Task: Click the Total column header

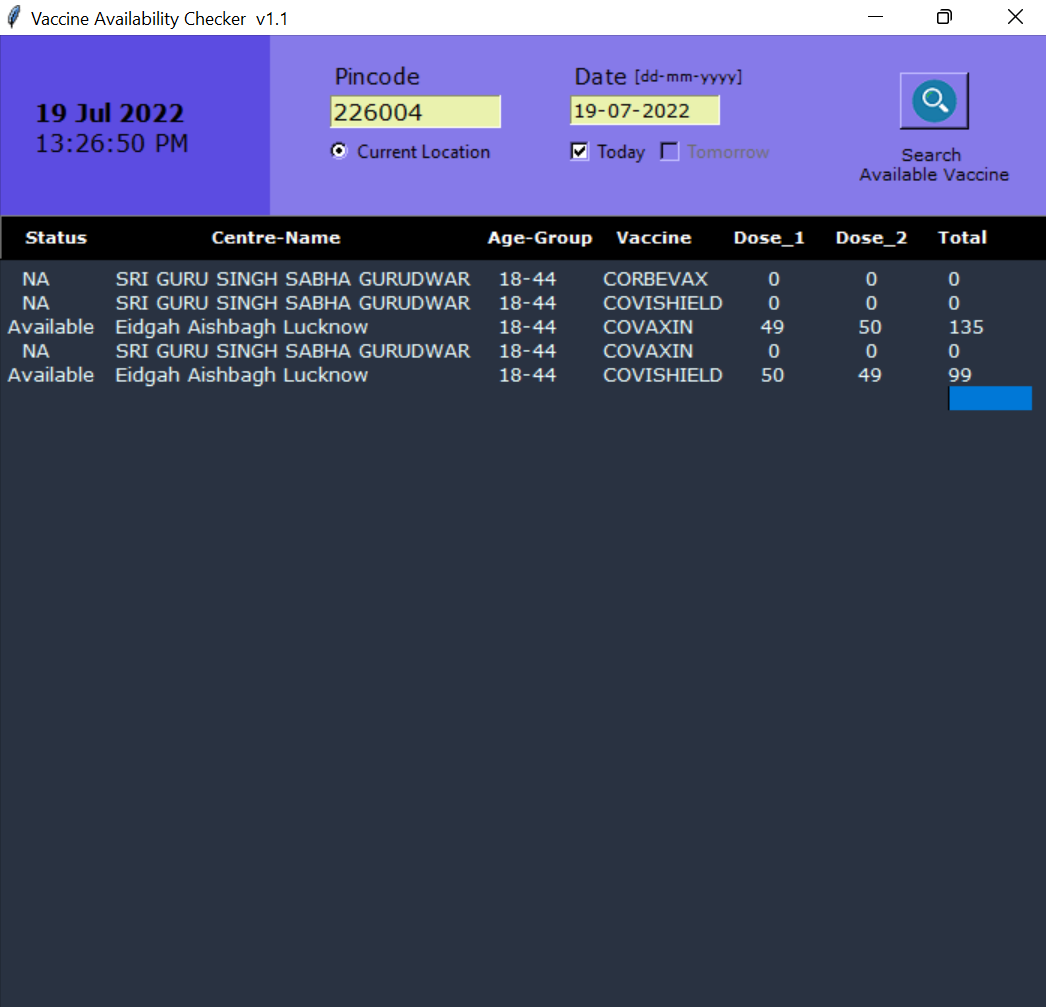Action: click(962, 238)
